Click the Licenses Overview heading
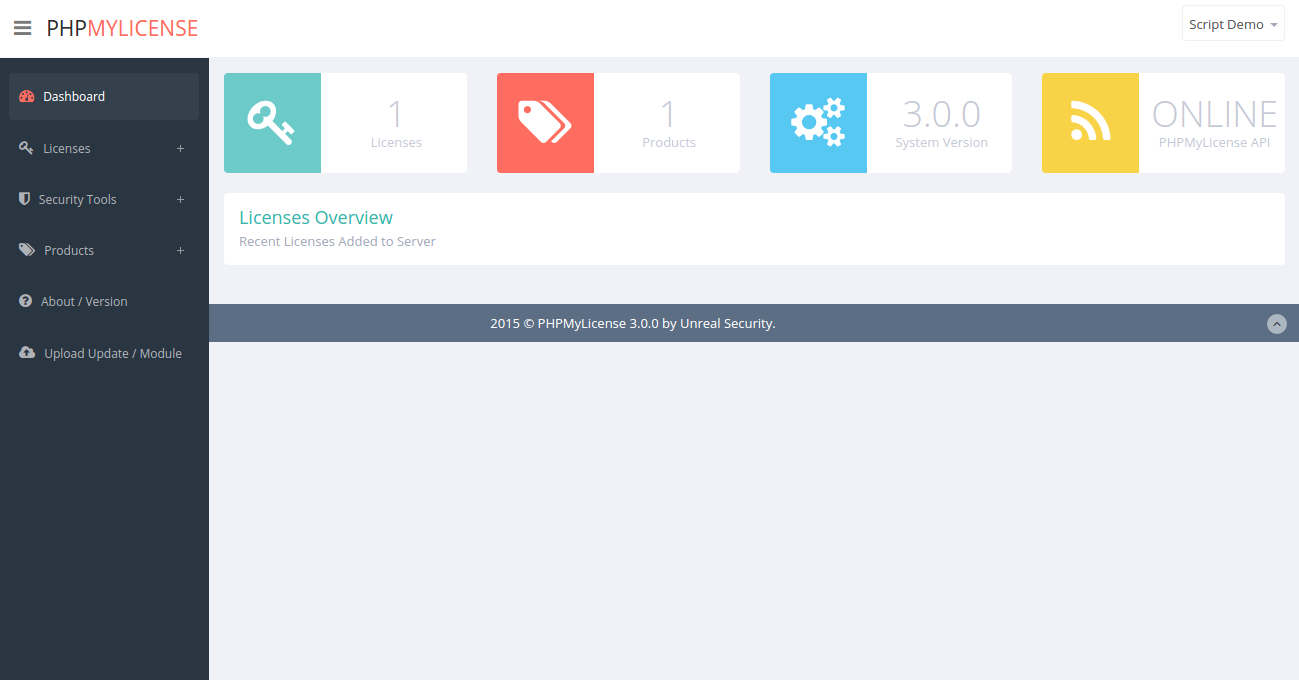The height and width of the screenshot is (680, 1299). point(316,218)
